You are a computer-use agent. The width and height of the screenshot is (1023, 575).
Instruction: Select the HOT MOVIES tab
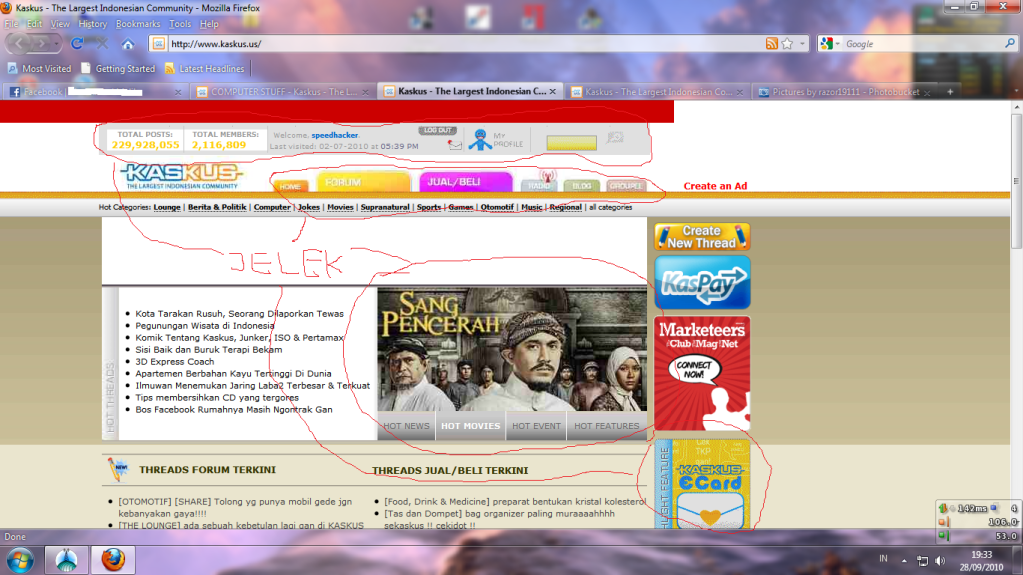point(470,426)
